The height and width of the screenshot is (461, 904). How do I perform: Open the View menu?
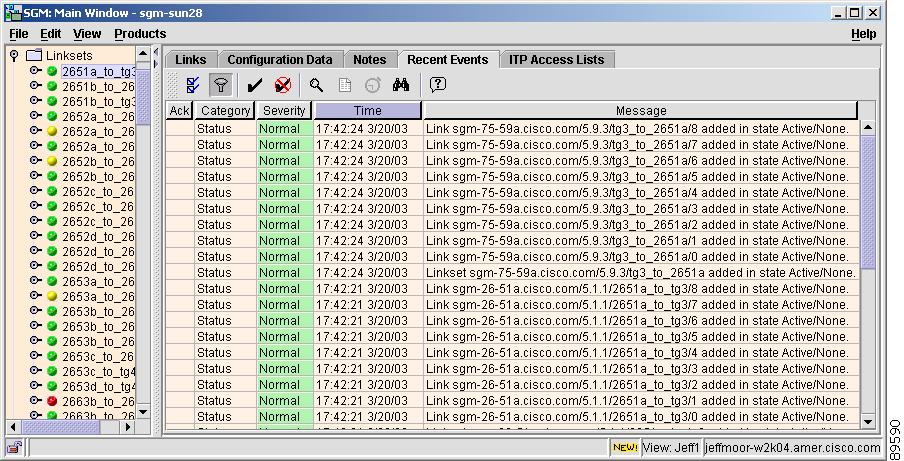pyautogui.click(x=87, y=34)
